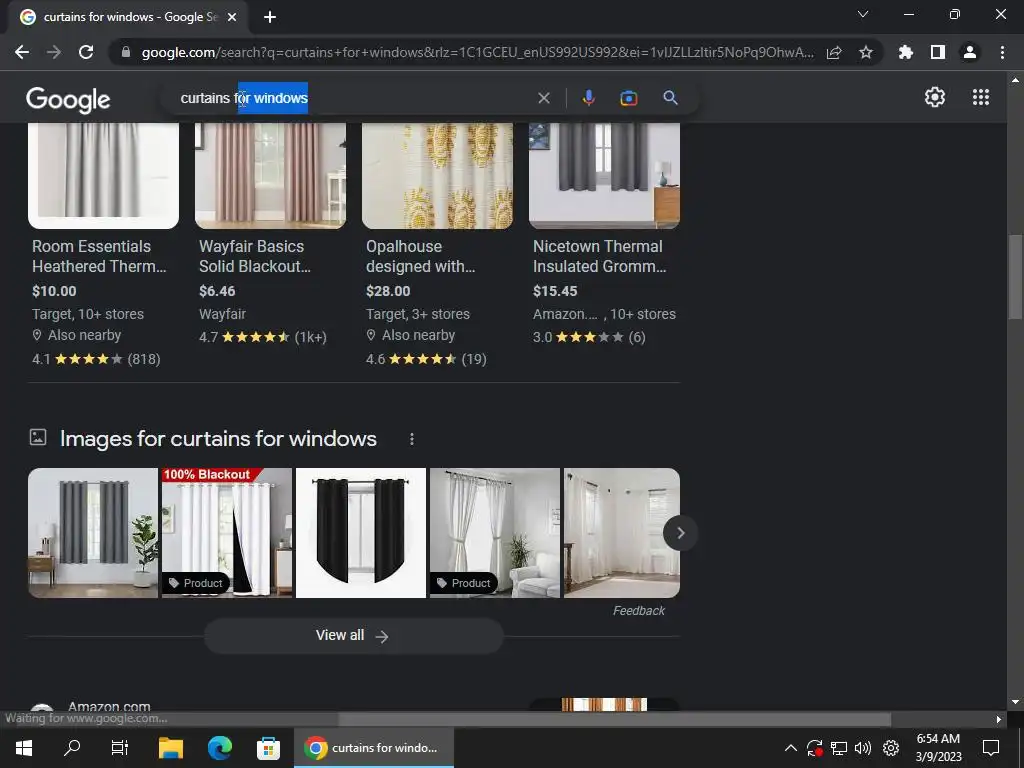This screenshot has height=768, width=1024.
Task: Select the curtains for windows tab
Action: tap(129, 17)
